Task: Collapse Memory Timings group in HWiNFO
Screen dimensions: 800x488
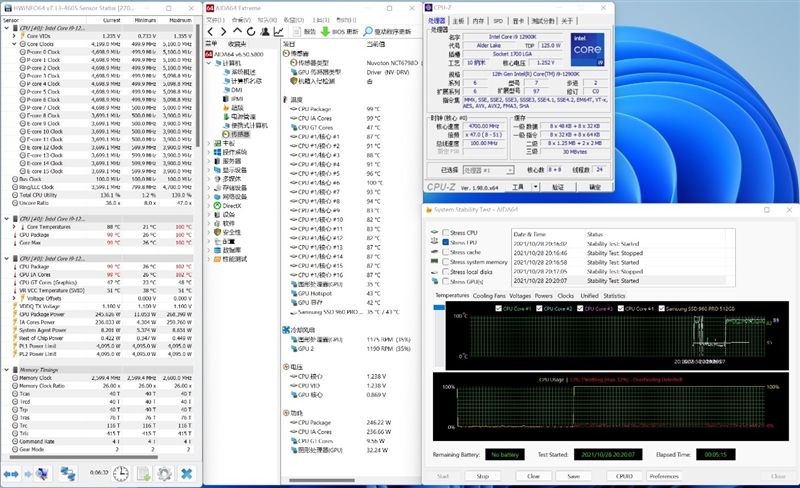Action: click(x=7, y=370)
